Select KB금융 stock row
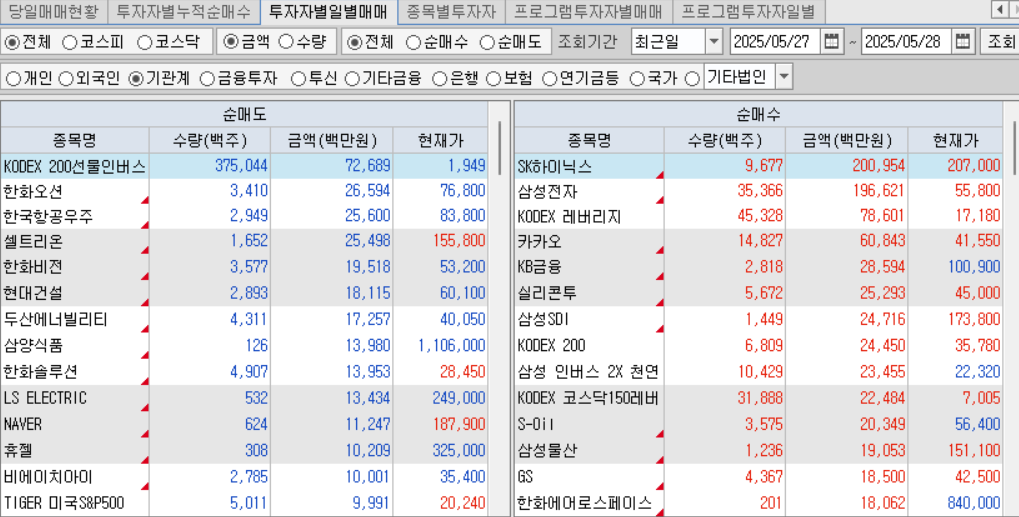This screenshot has width=1019, height=517. (x=759, y=267)
